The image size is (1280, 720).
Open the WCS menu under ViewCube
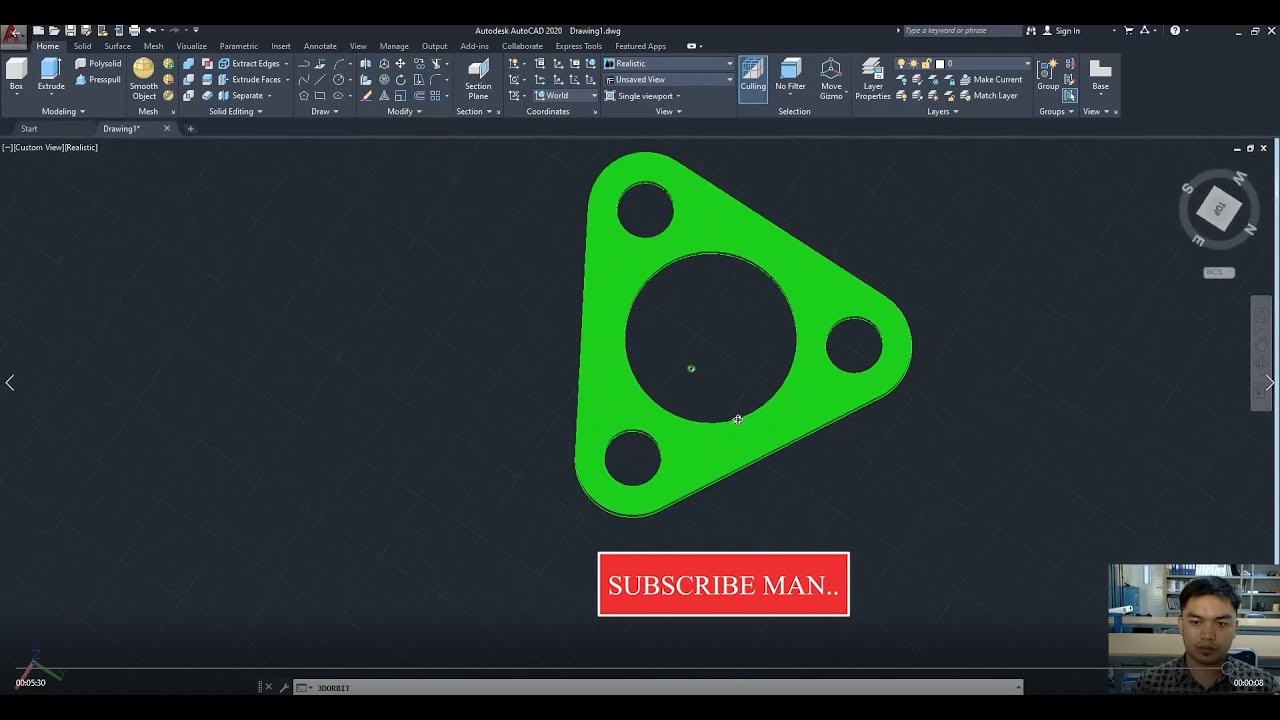pos(1219,272)
